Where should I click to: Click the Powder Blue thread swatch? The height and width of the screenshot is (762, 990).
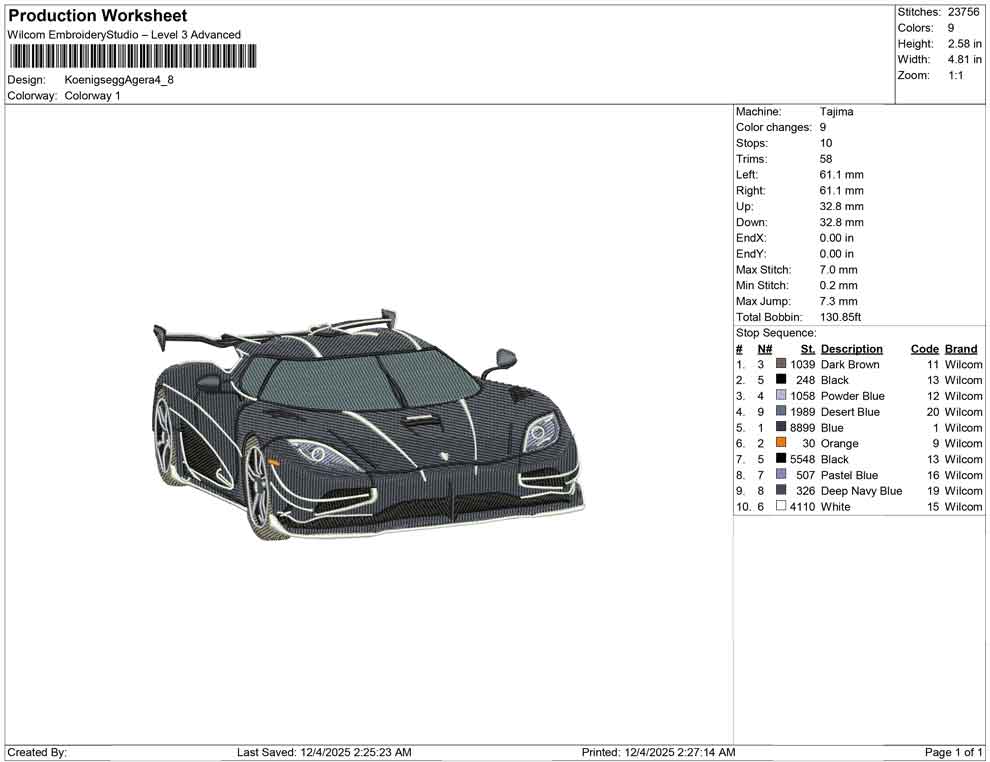pyautogui.click(x=779, y=396)
